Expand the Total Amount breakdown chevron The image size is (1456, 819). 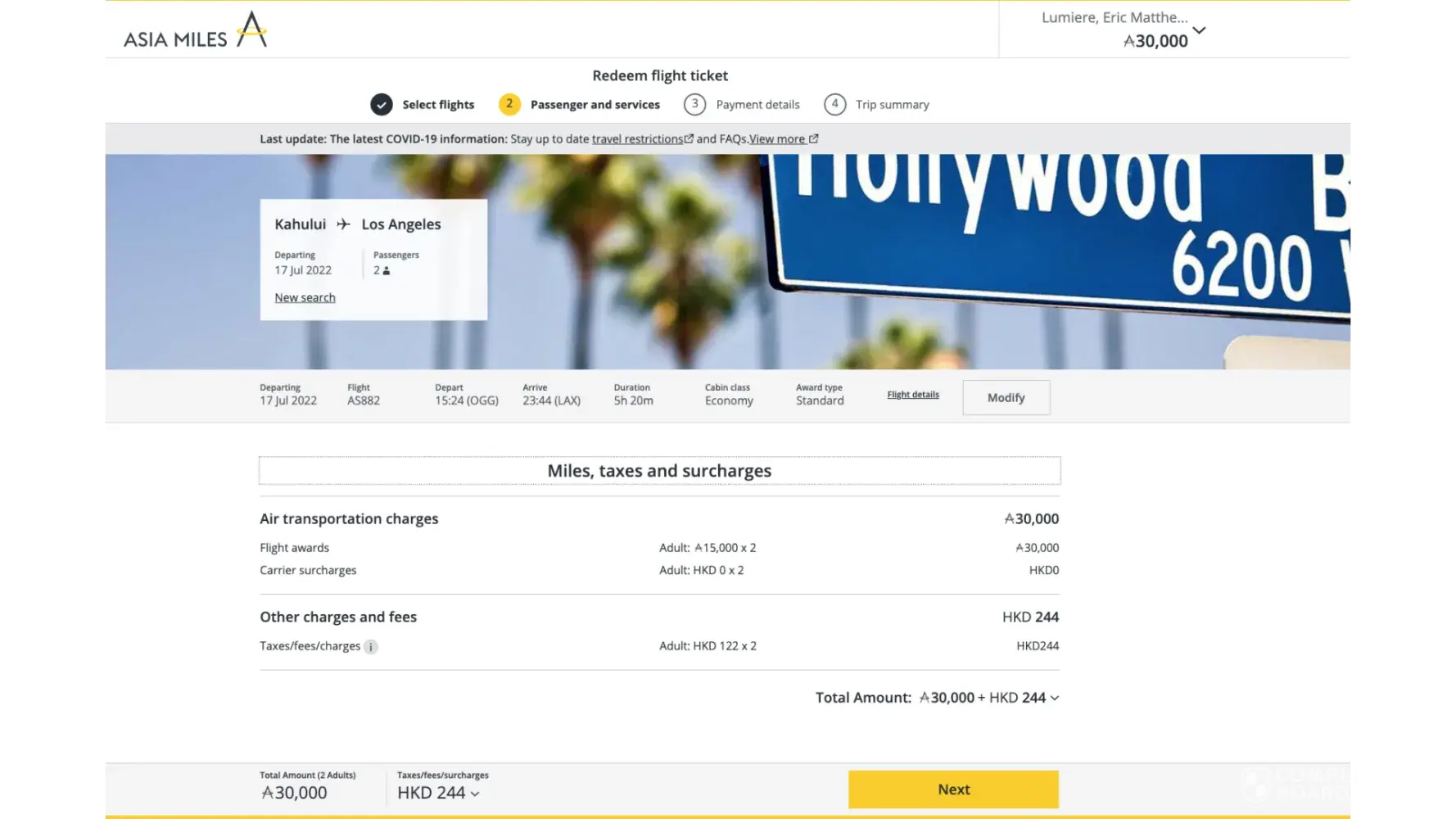click(1055, 698)
